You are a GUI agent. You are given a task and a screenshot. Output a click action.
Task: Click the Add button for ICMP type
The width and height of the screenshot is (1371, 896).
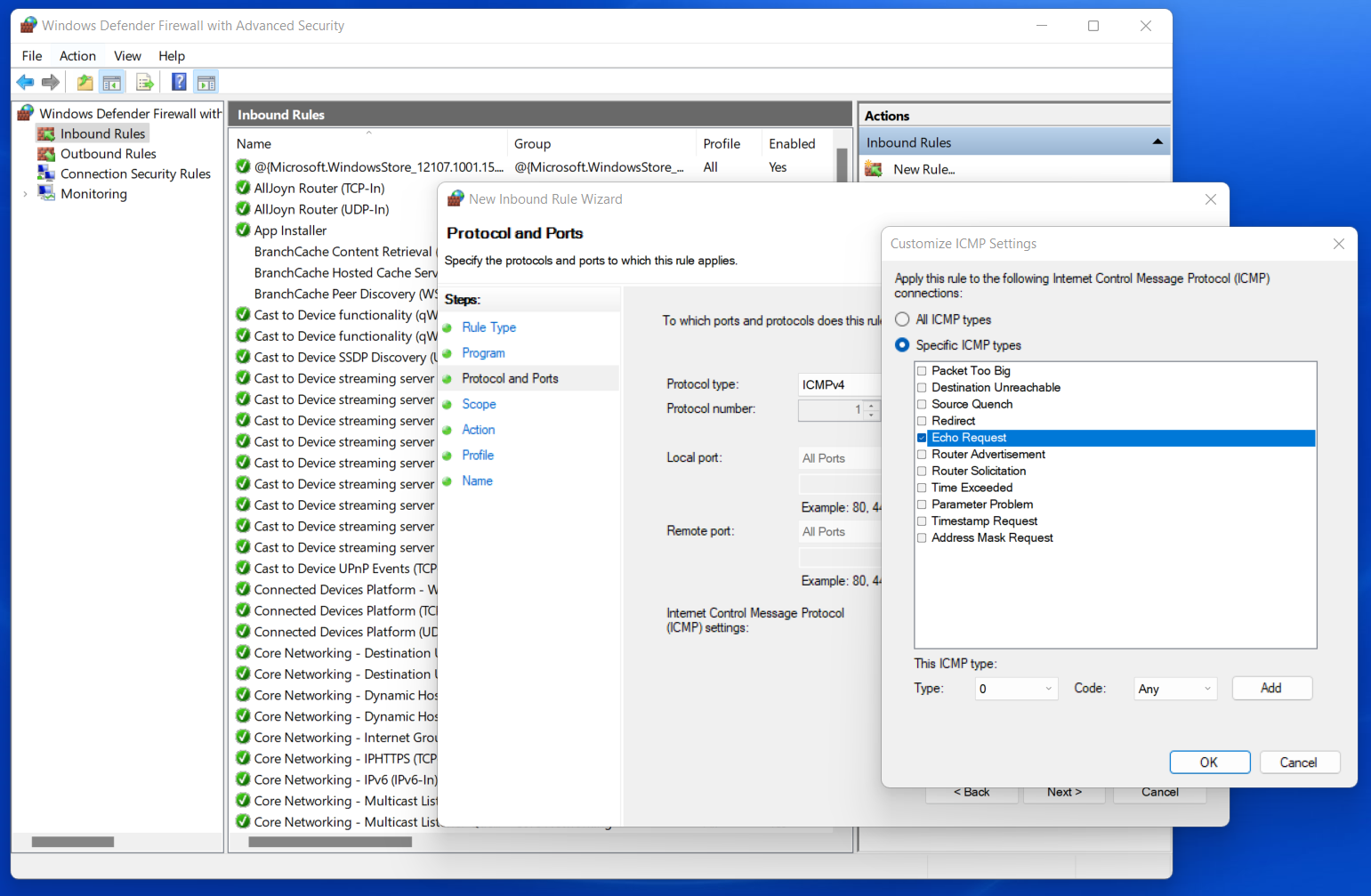(x=1271, y=688)
